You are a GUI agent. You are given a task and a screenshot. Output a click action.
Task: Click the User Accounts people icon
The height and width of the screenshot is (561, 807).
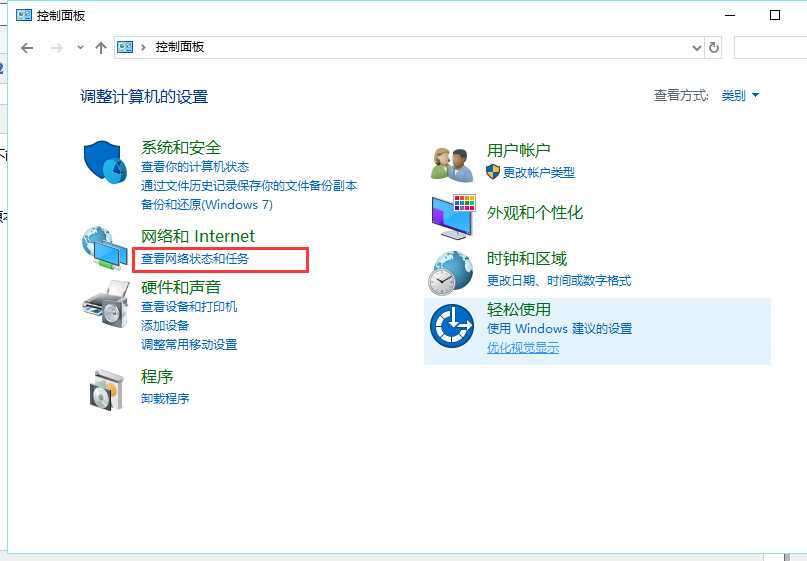coord(452,164)
